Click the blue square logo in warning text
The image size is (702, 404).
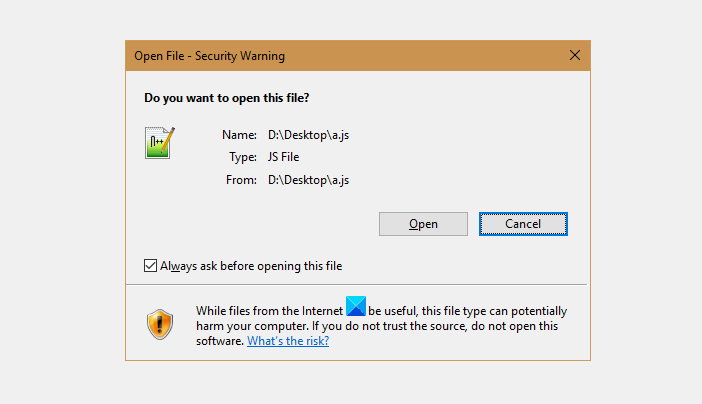[355, 311]
